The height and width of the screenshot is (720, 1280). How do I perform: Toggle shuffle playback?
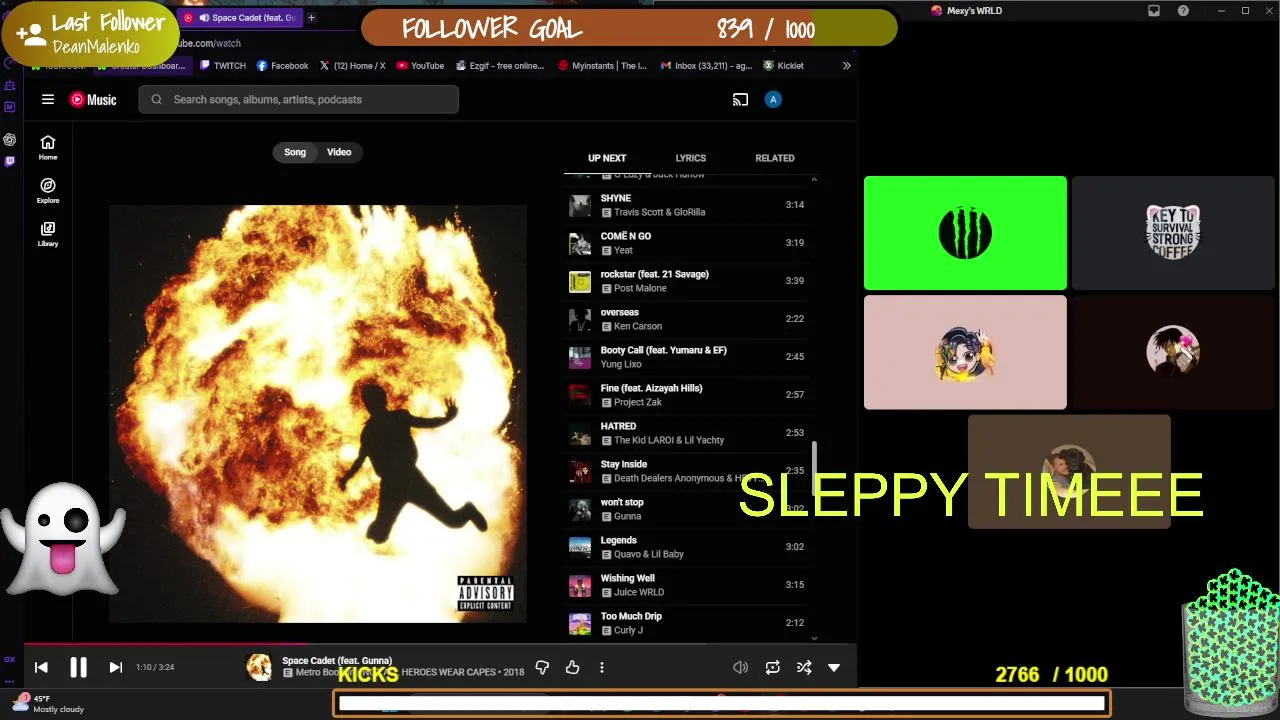pos(803,667)
